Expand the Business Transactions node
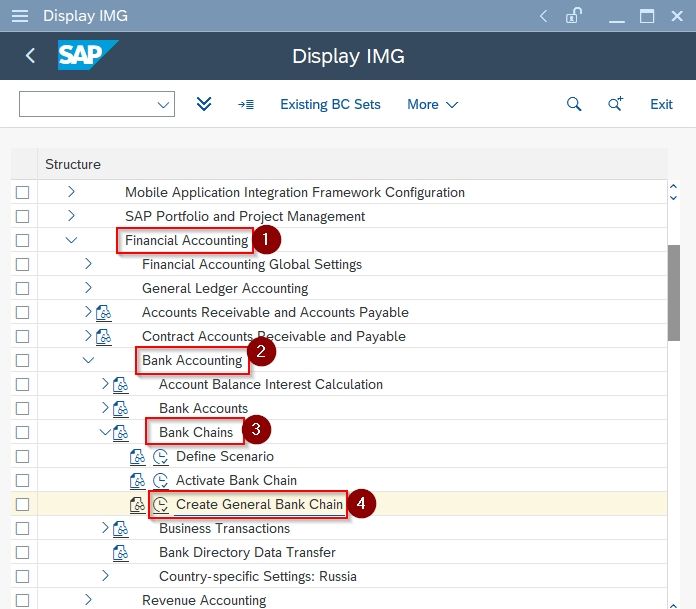 (x=105, y=528)
